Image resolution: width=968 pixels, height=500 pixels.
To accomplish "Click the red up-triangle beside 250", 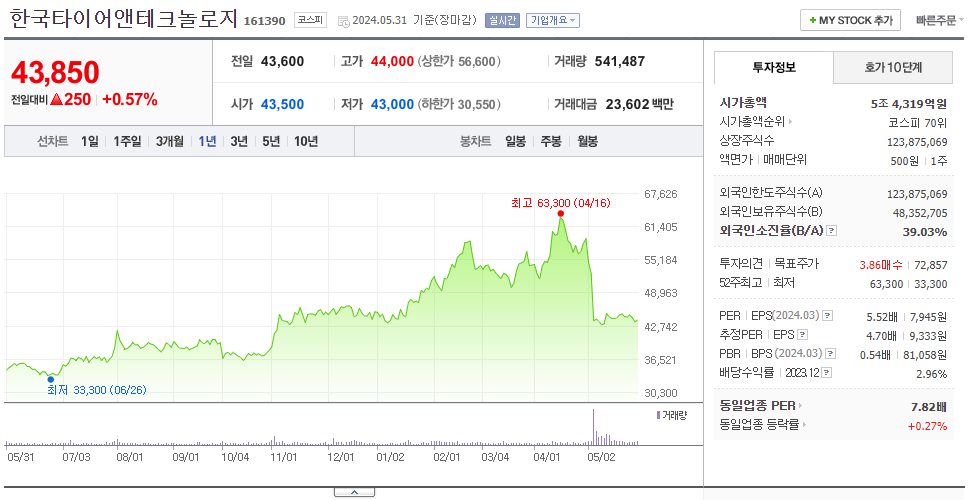I will [x=56, y=99].
